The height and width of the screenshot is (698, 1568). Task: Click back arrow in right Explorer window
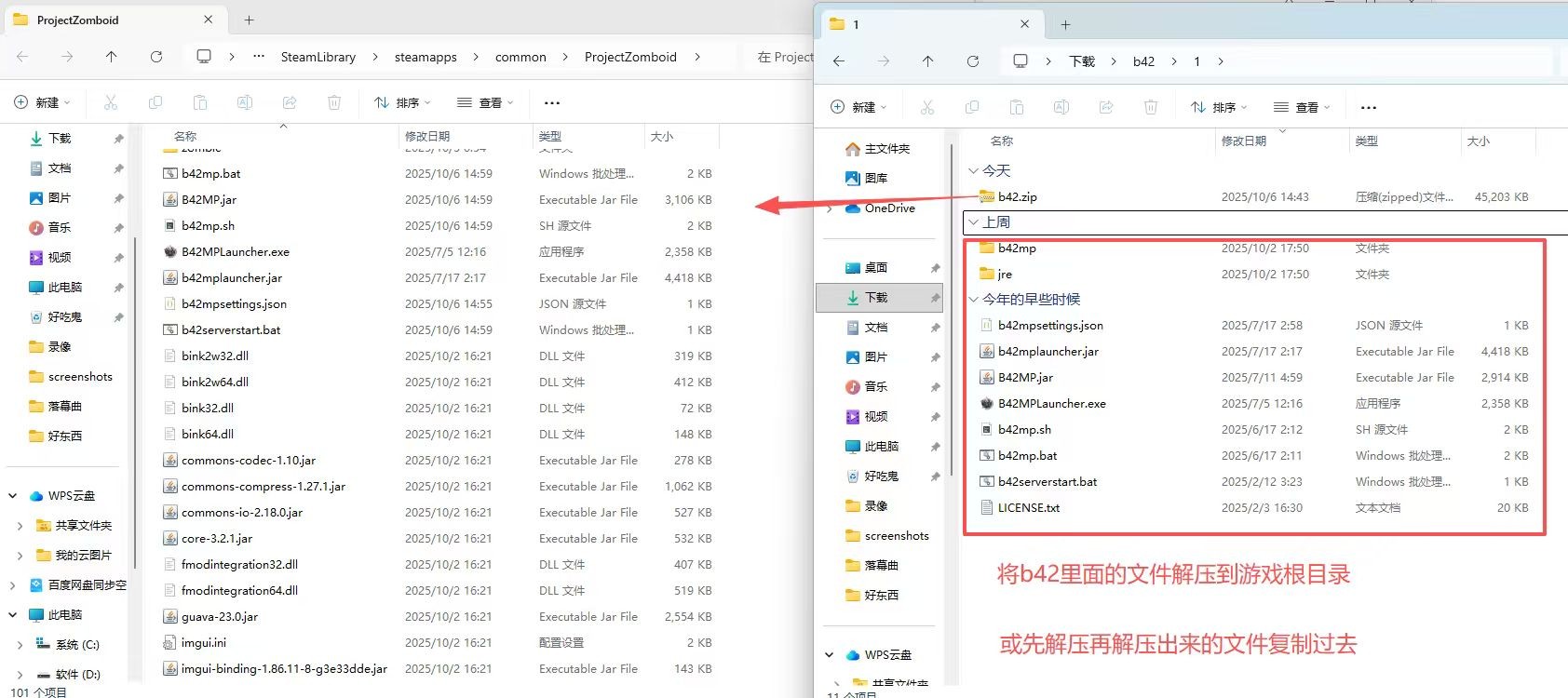point(839,61)
